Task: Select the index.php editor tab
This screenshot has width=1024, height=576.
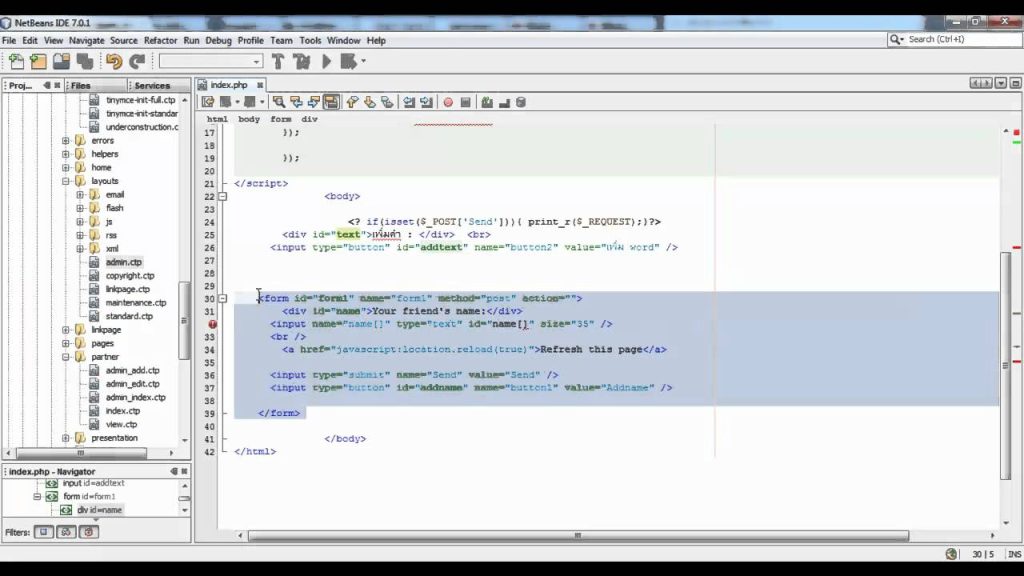Action: point(229,85)
